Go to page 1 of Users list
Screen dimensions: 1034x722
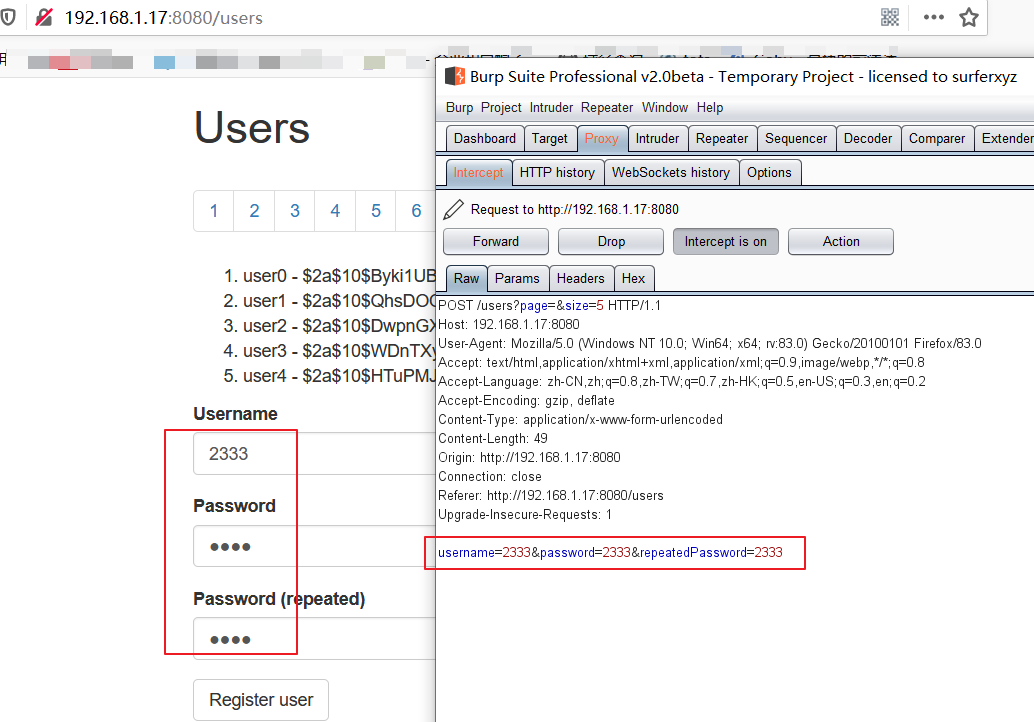click(x=214, y=211)
